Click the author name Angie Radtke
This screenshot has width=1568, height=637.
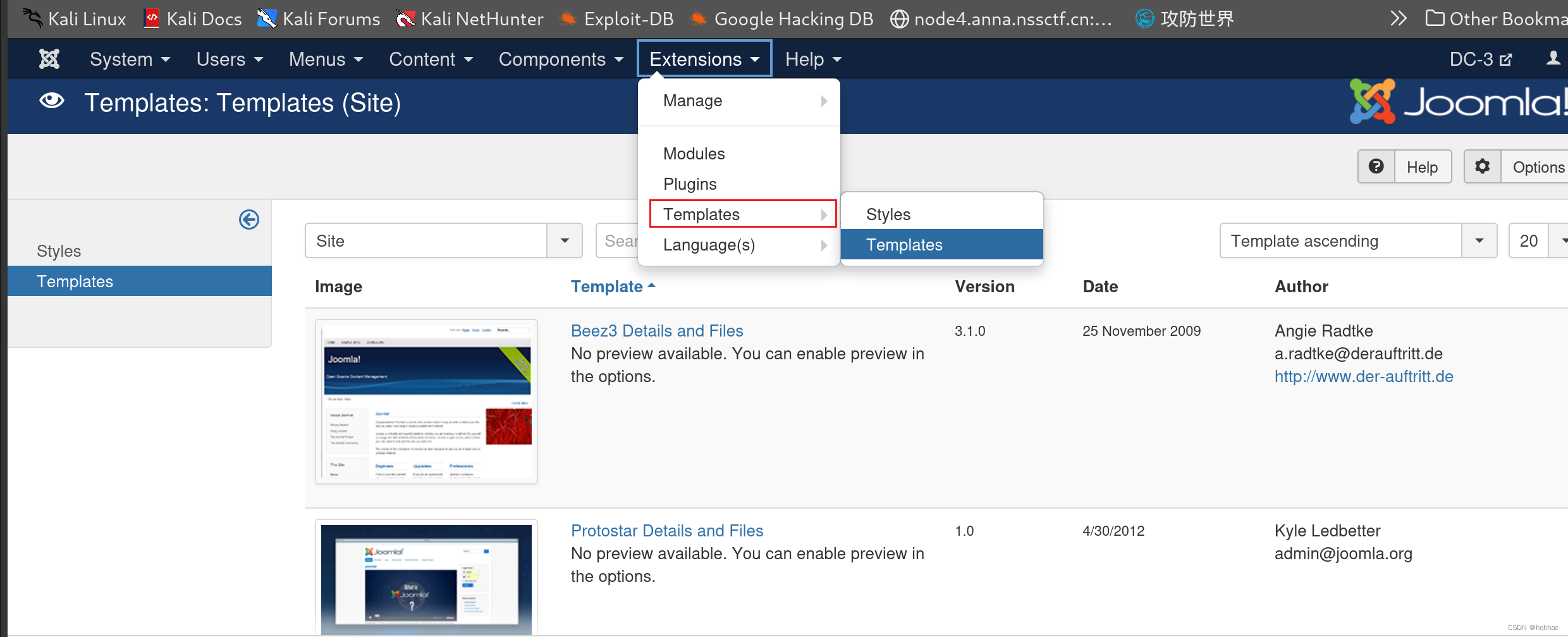point(1323,331)
